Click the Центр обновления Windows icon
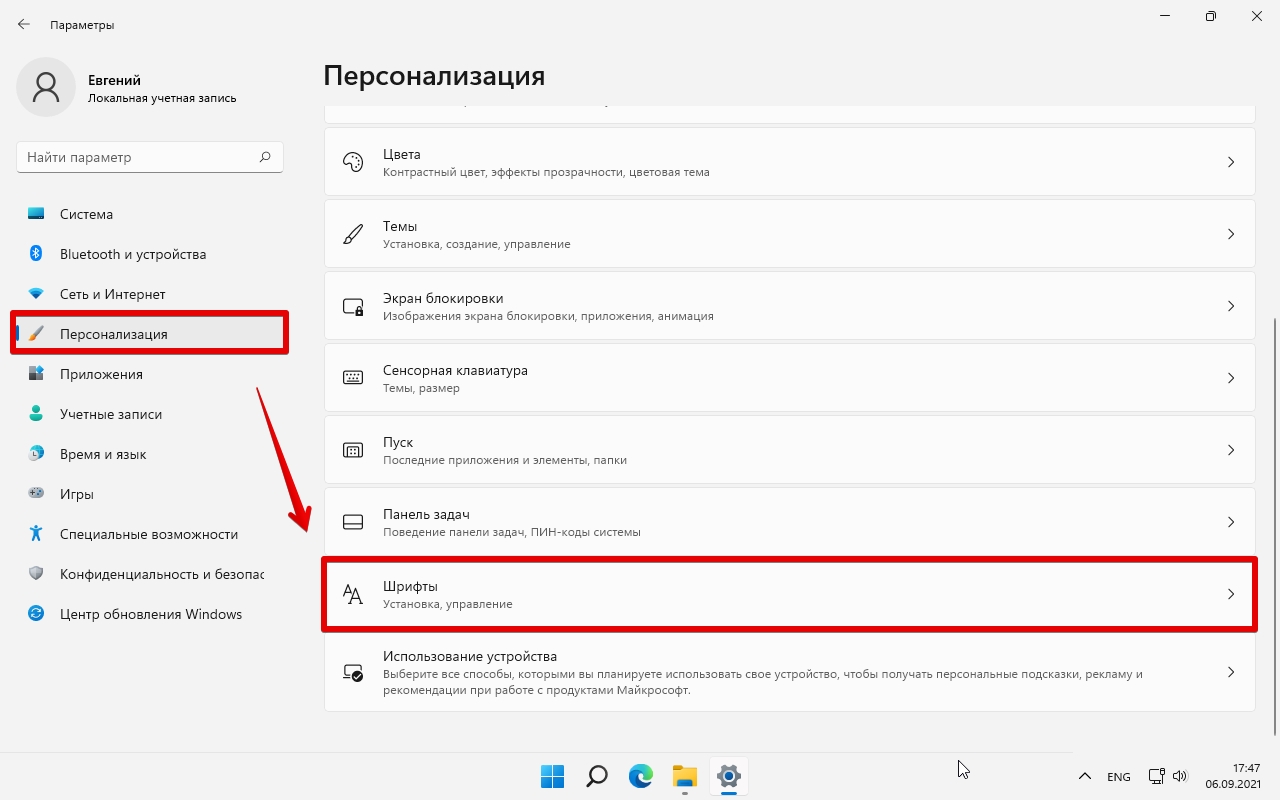The height and width of the screenshot is (800, 1280). click(x=36, y=614)
